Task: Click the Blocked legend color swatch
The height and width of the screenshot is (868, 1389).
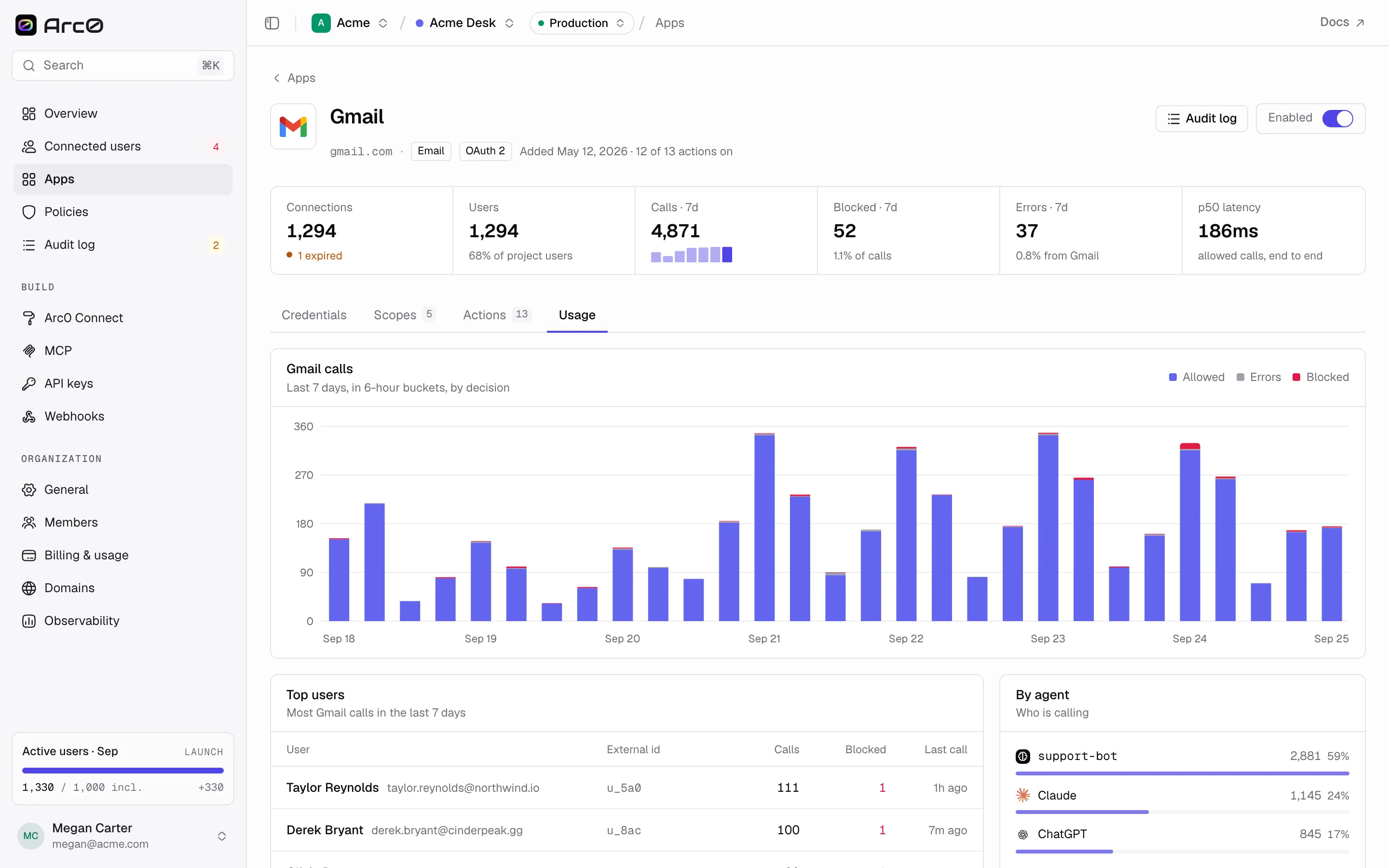Action: (1296, 377)
